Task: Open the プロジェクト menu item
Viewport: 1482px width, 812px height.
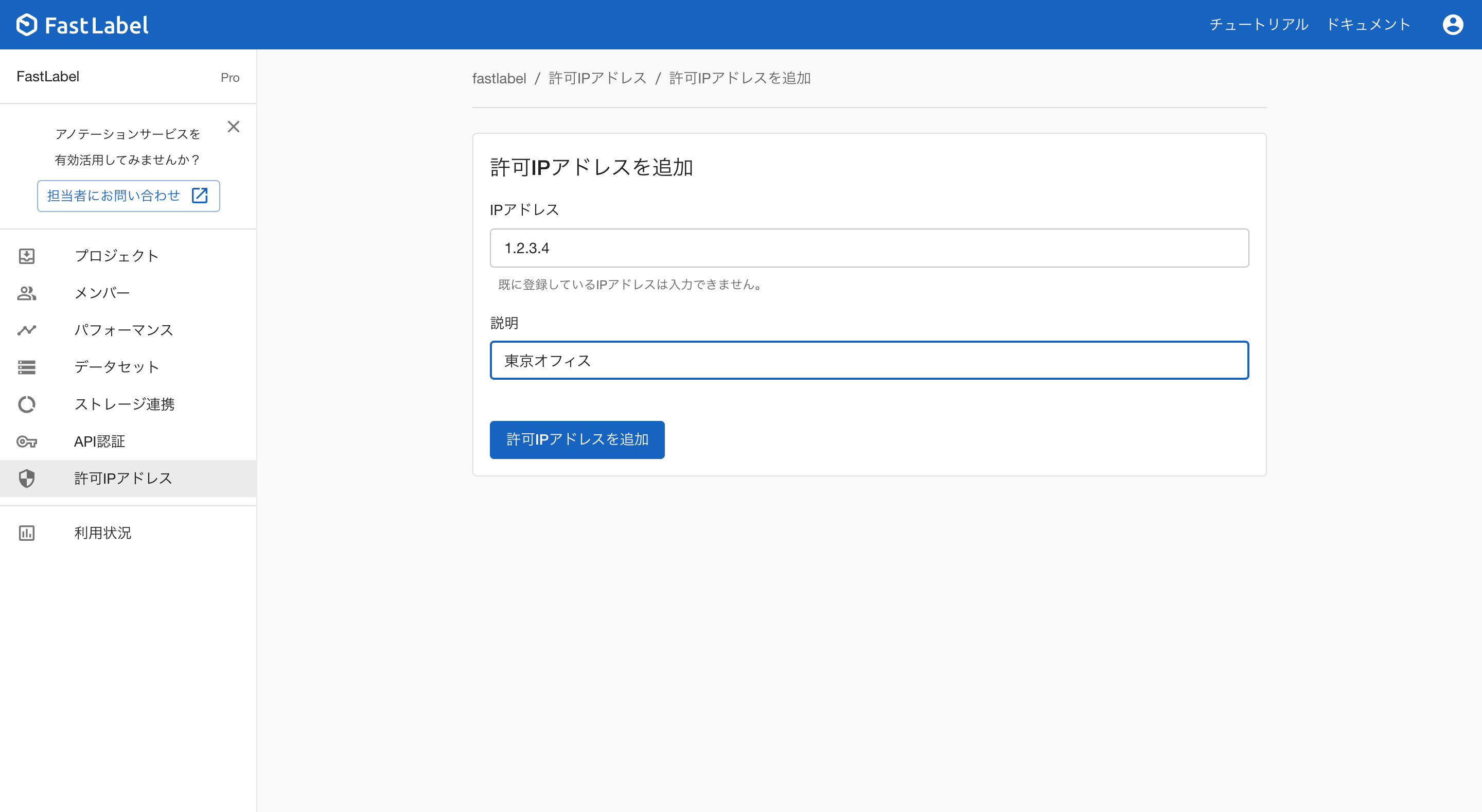Action: [x=128, y=256]
